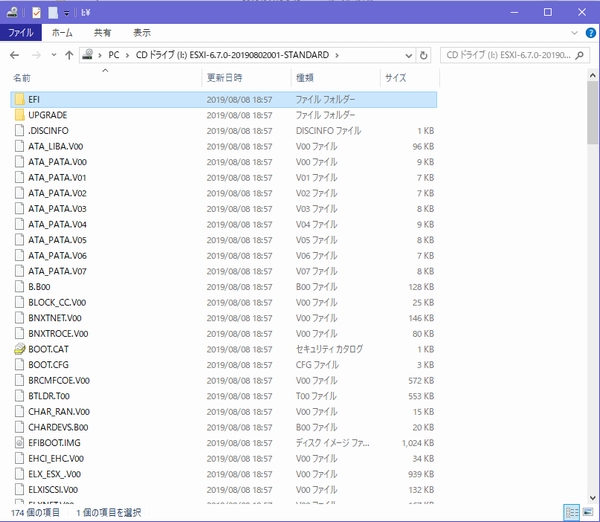This screenshot has height=522, width=600.
Task: Select the ATA_PATA.V03 file name
Action: pyautogui.click(x=57, y=209)
